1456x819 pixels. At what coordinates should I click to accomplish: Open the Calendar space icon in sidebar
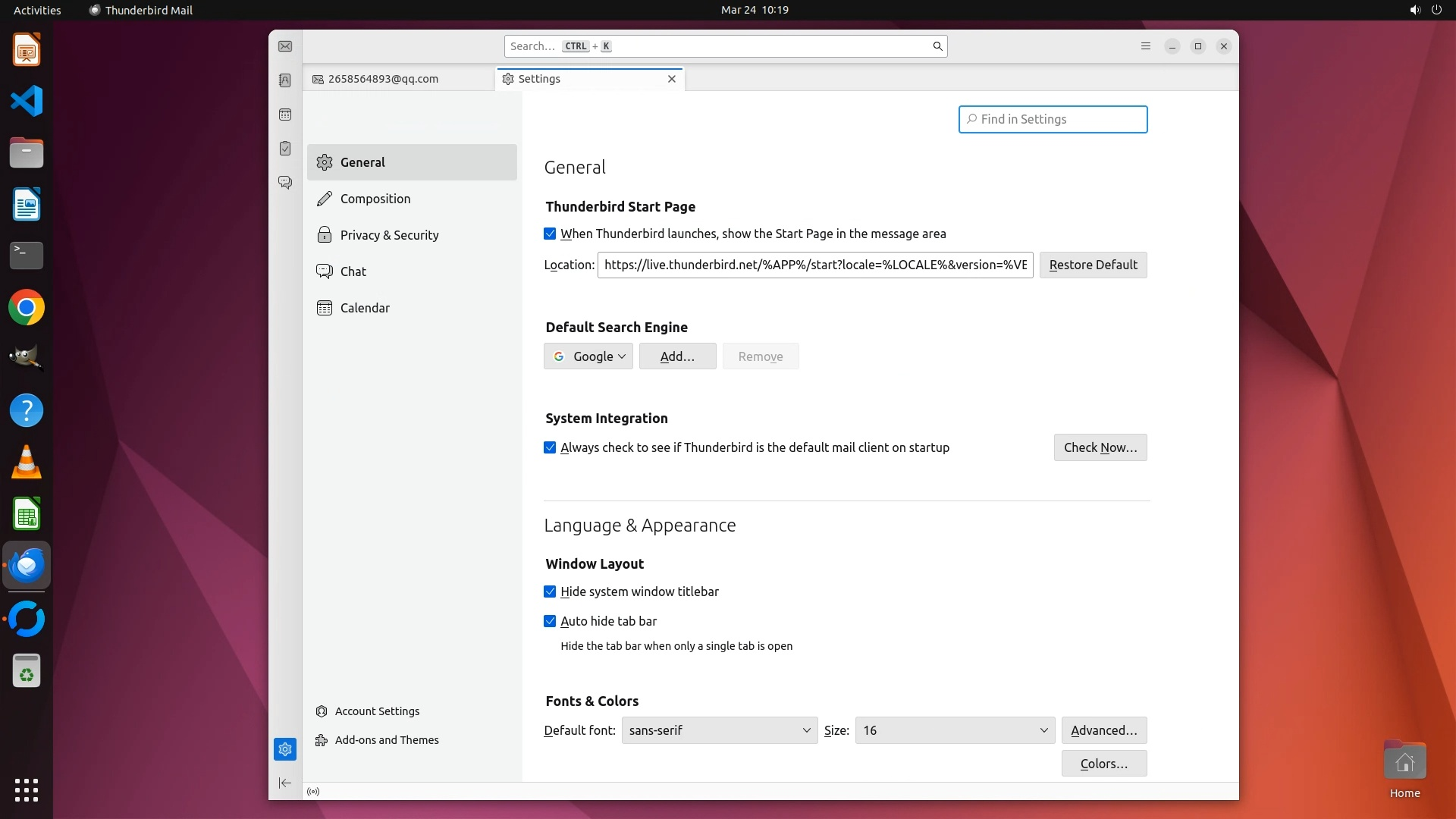pos(285,115)
